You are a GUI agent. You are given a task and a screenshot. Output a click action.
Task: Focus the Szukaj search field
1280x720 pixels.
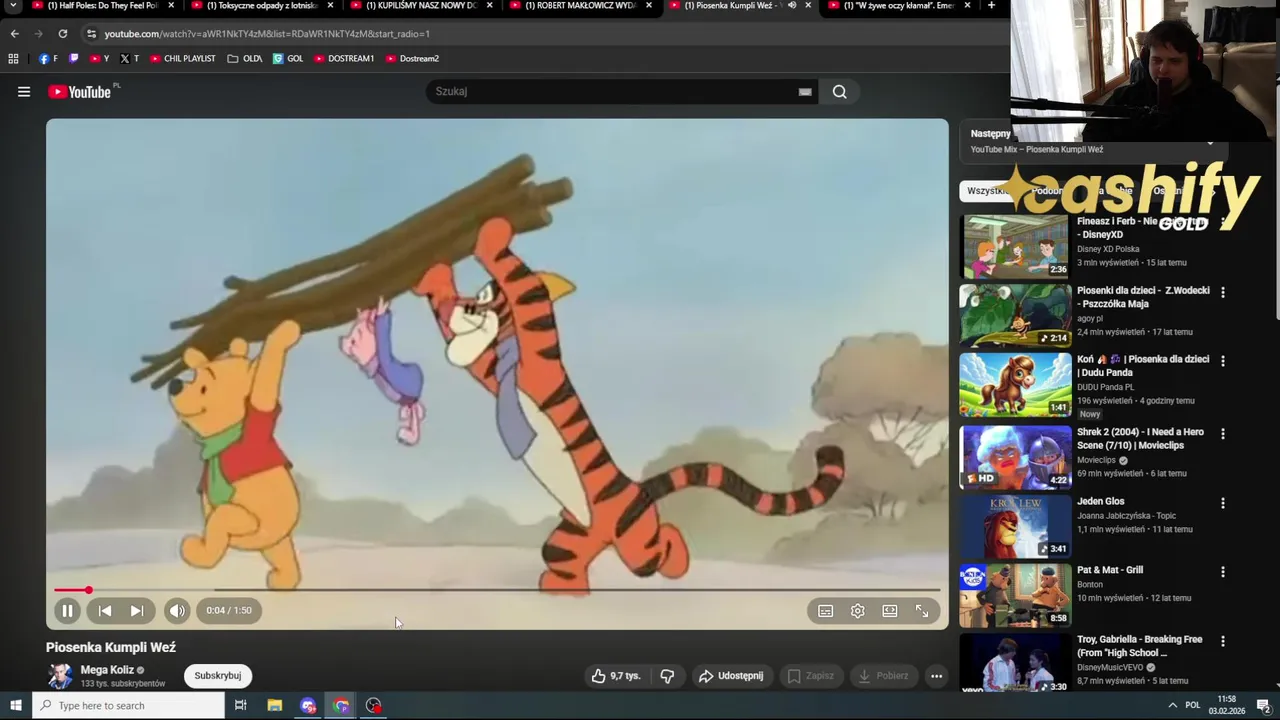610,92
